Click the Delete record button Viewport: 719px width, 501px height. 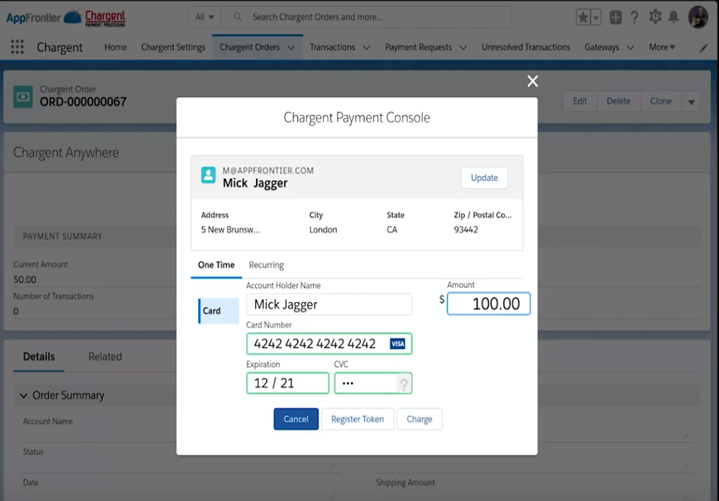[618, 101]
